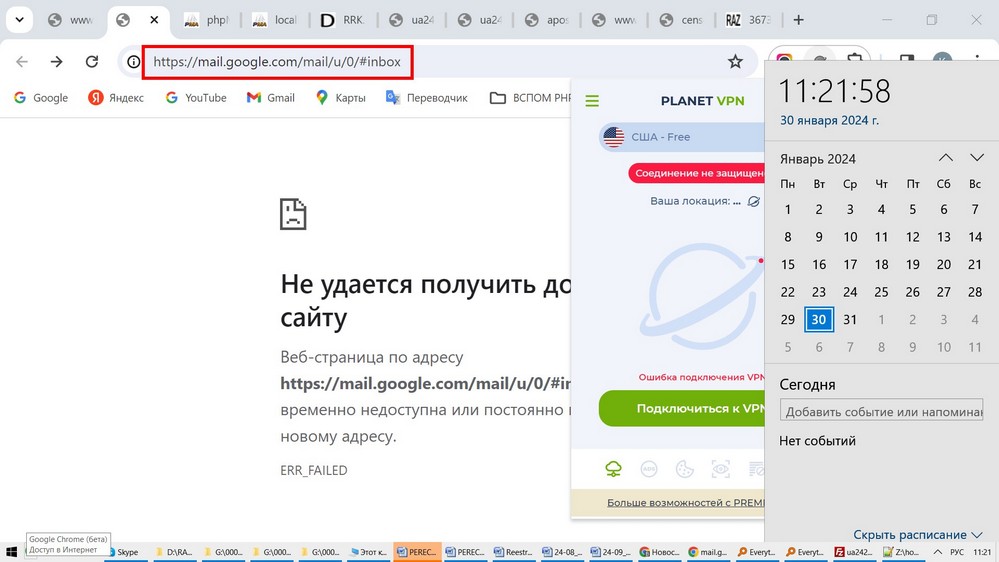
Task: Reload the page with the refresh icon
Action: click(x=92, y=62)
